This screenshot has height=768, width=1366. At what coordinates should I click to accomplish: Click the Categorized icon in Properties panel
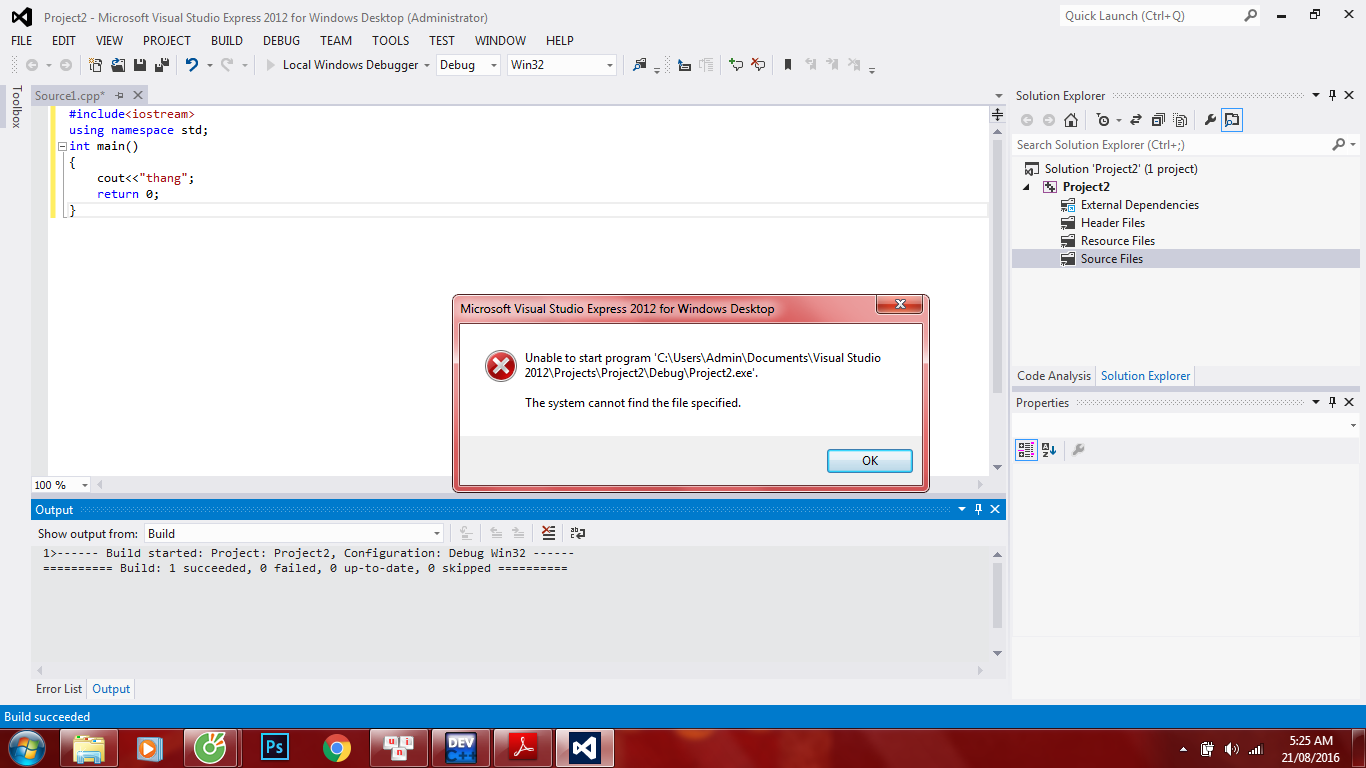pos(1026,450)
